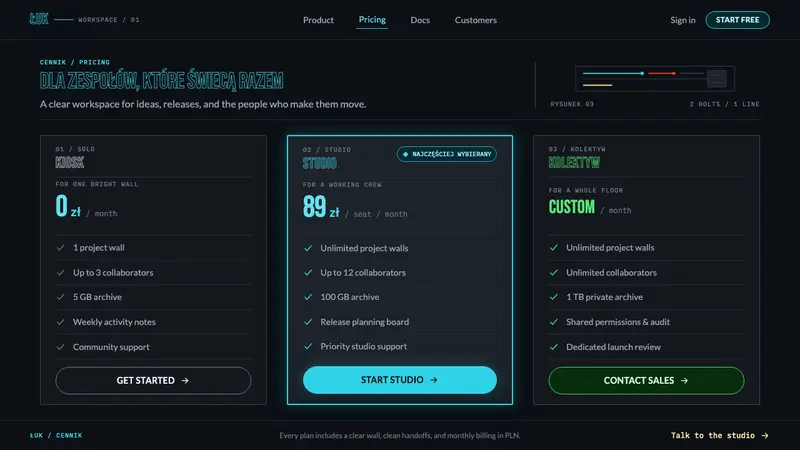Screen dimensions: 800x450
Task: Click the checkmark beside 5 GB archive
Action: tap(61, 297)
